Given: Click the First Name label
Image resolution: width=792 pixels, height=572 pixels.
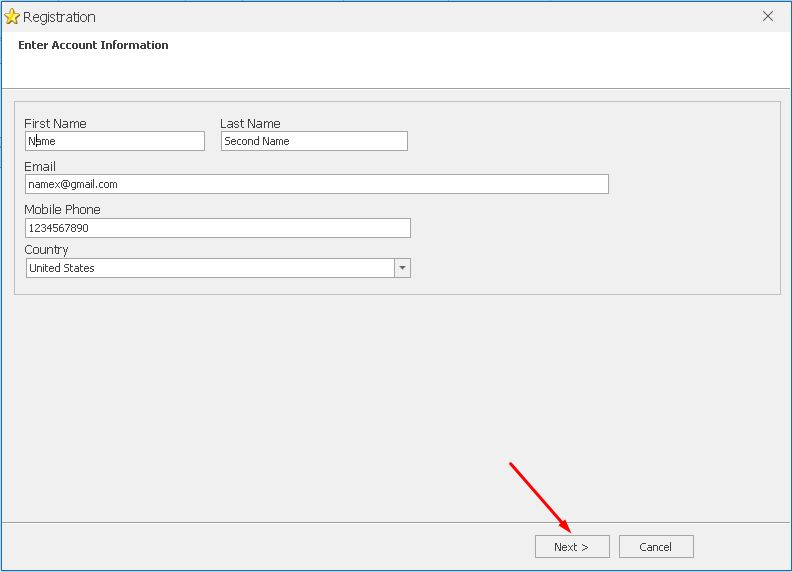Looking at the screenshot, I should click(x=55, y=123).
